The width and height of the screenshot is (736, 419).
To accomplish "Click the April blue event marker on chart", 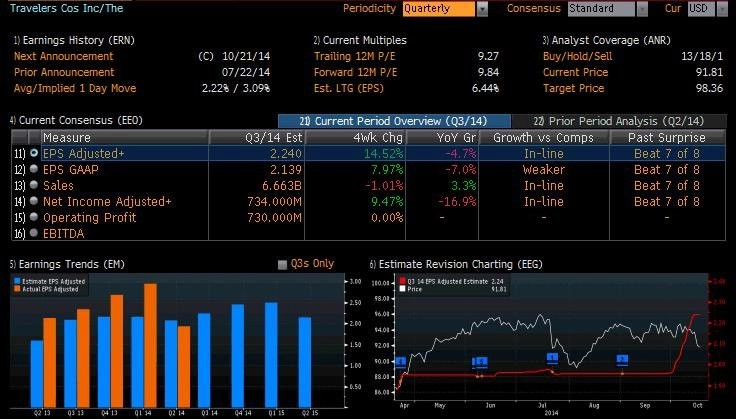I will tap(400, 362).
